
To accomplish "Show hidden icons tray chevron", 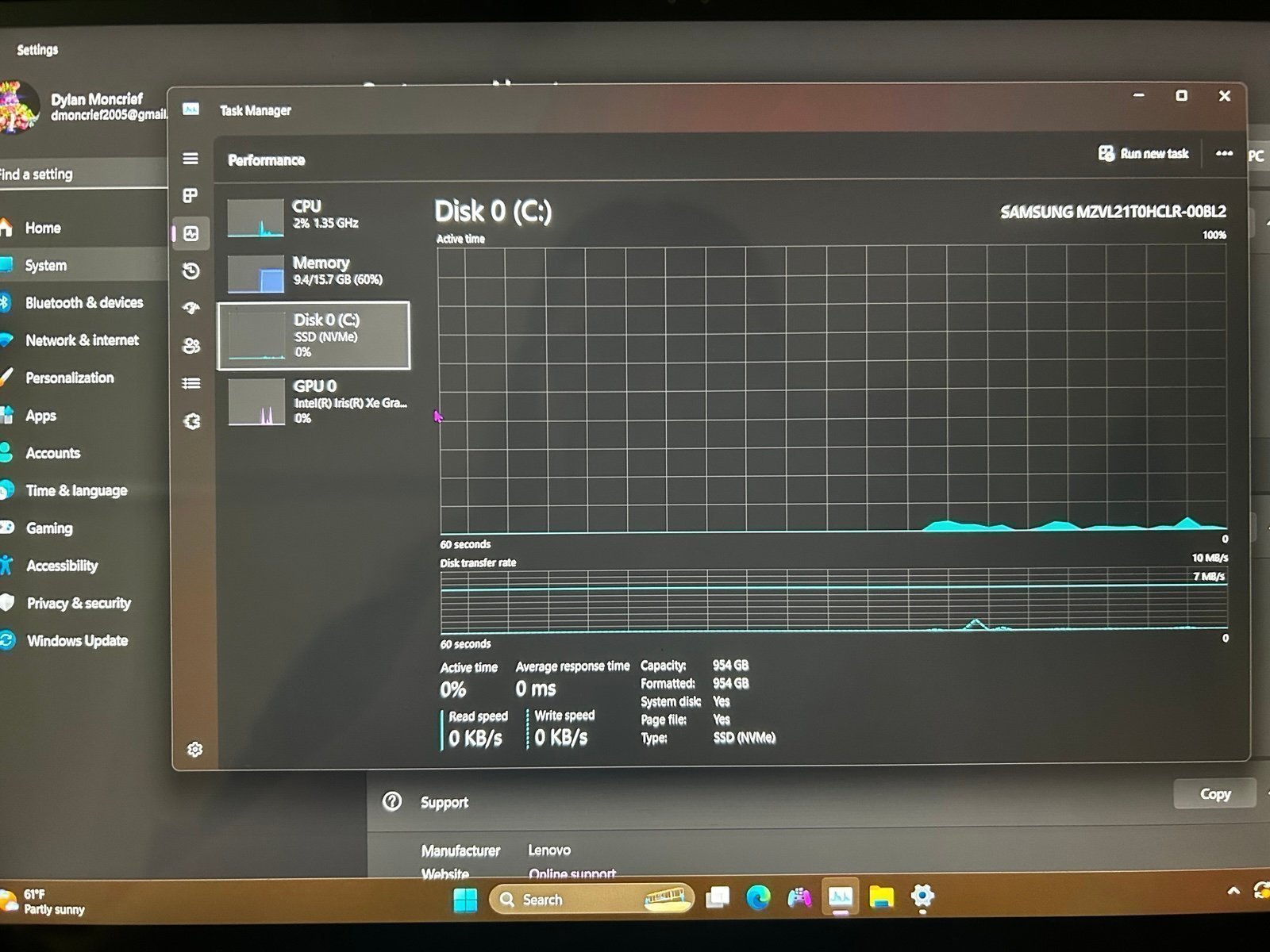I will pos(1233,891).
